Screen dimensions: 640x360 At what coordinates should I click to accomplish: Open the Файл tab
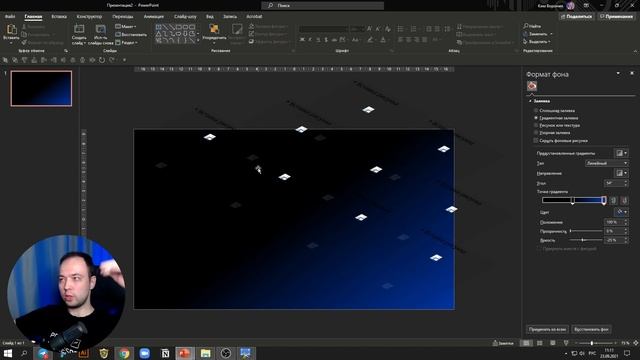click(10, 17)
